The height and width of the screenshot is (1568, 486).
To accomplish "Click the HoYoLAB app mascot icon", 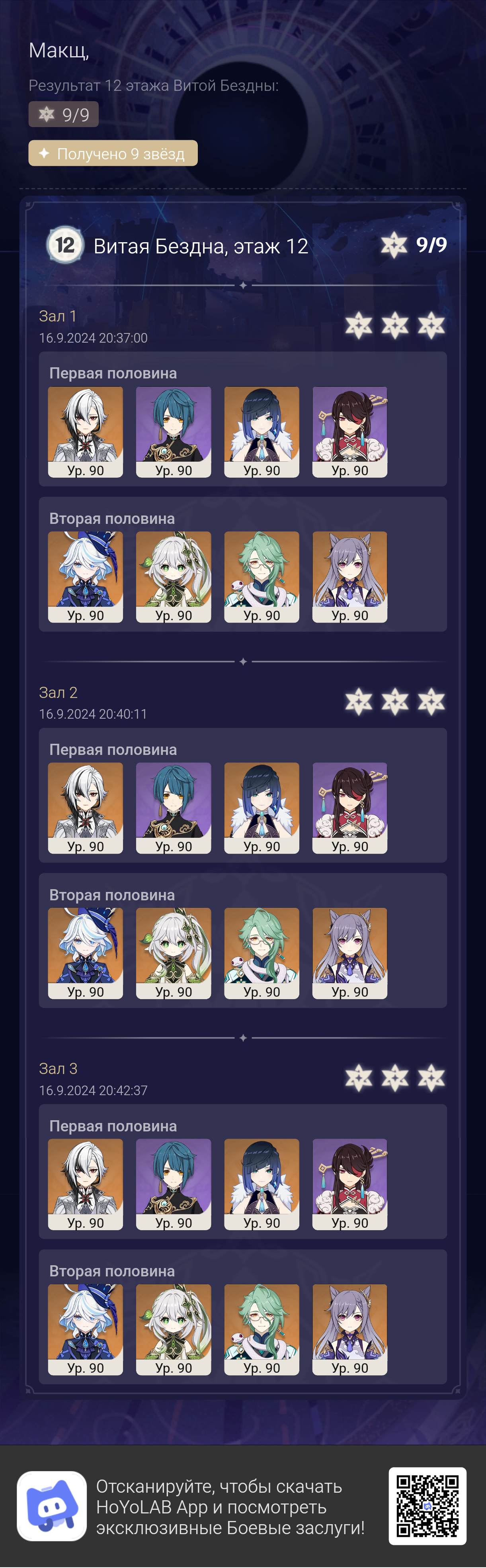I will 52,1506.
